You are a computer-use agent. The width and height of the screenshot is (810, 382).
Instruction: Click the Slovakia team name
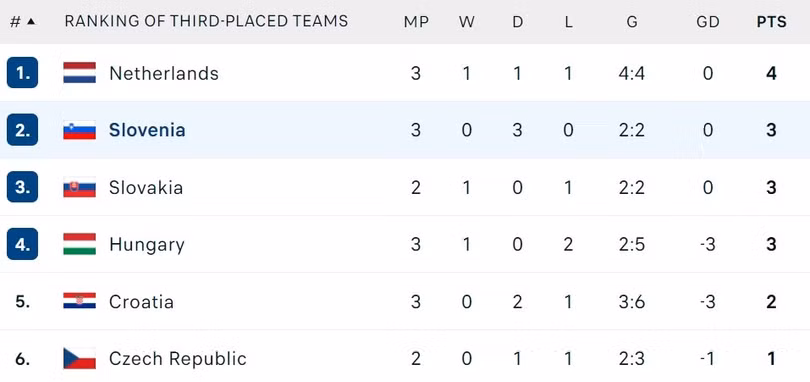(146, 187)
